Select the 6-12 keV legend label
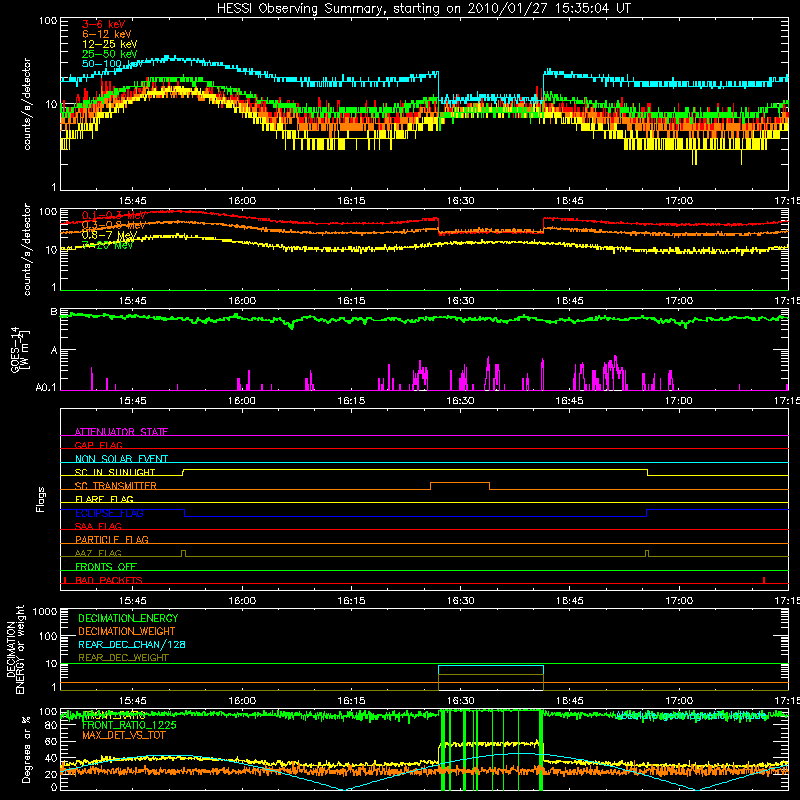 click(107, 34)
